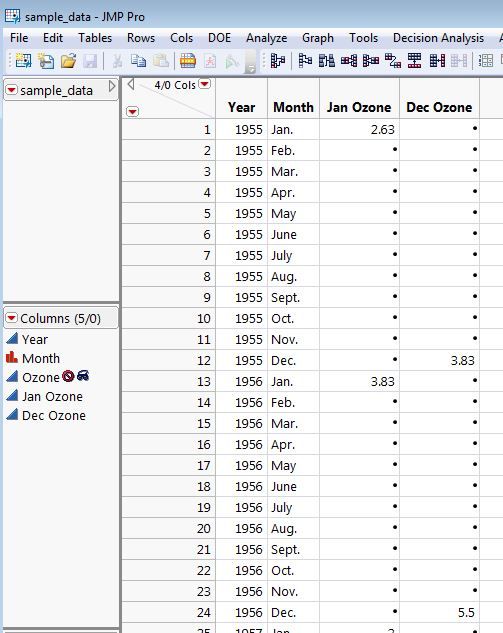
Task: Click the Jan Ozone cell showing 2.63
Action: 359,129
